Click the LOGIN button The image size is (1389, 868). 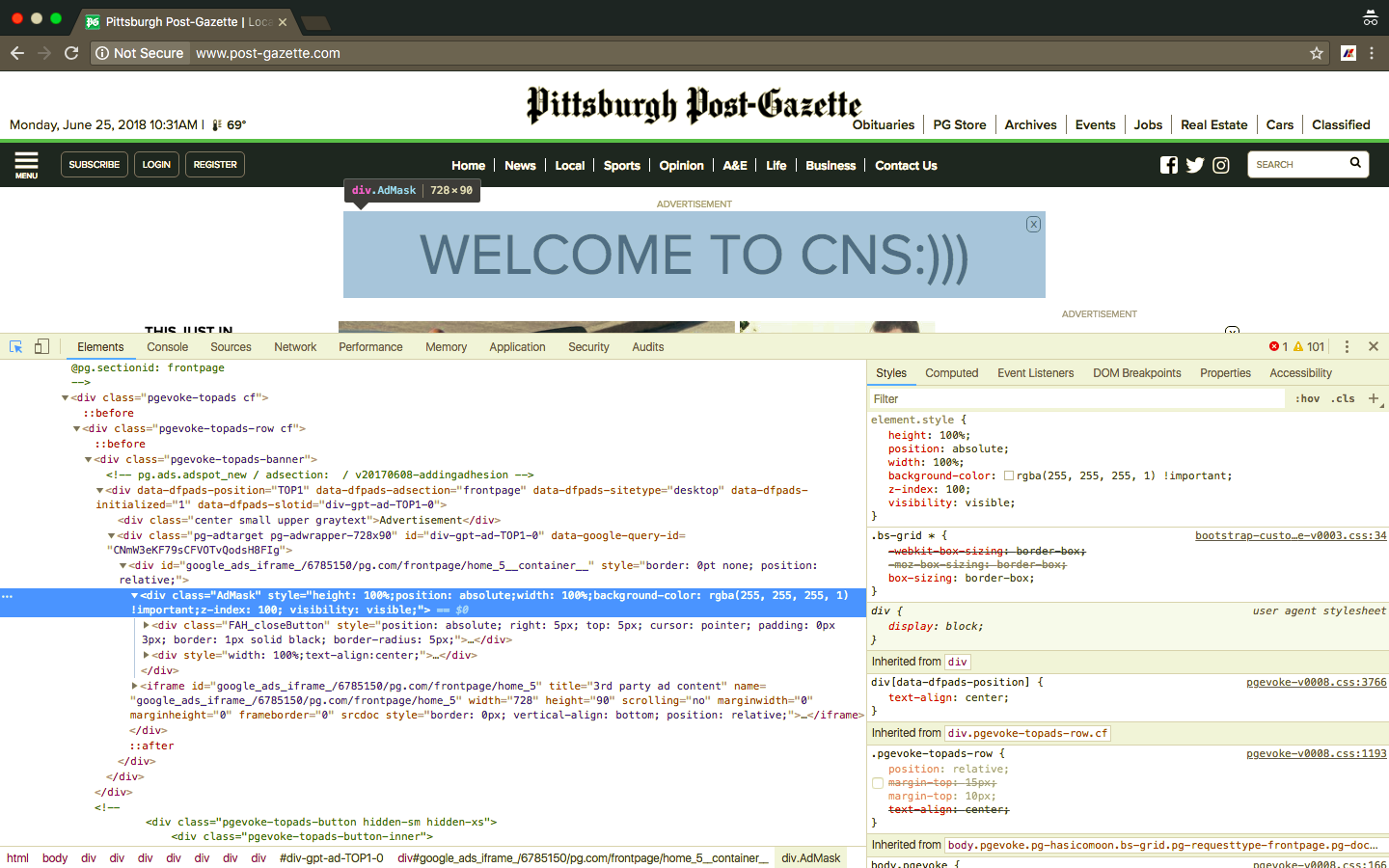(x=156, y=165)
